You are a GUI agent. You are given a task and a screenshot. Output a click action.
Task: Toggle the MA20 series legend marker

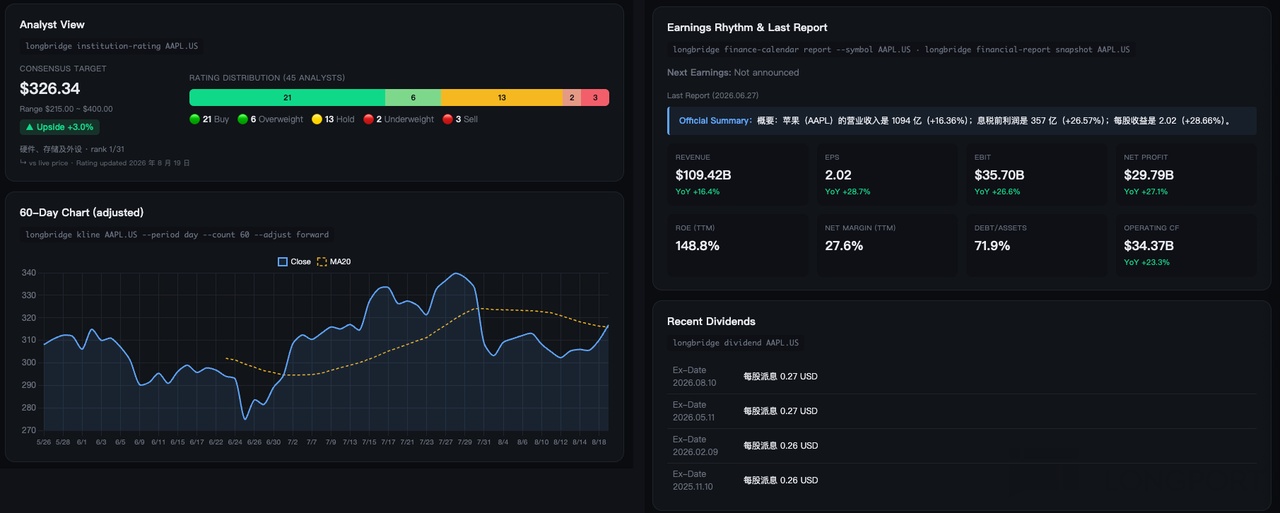(x=322, y=262)
